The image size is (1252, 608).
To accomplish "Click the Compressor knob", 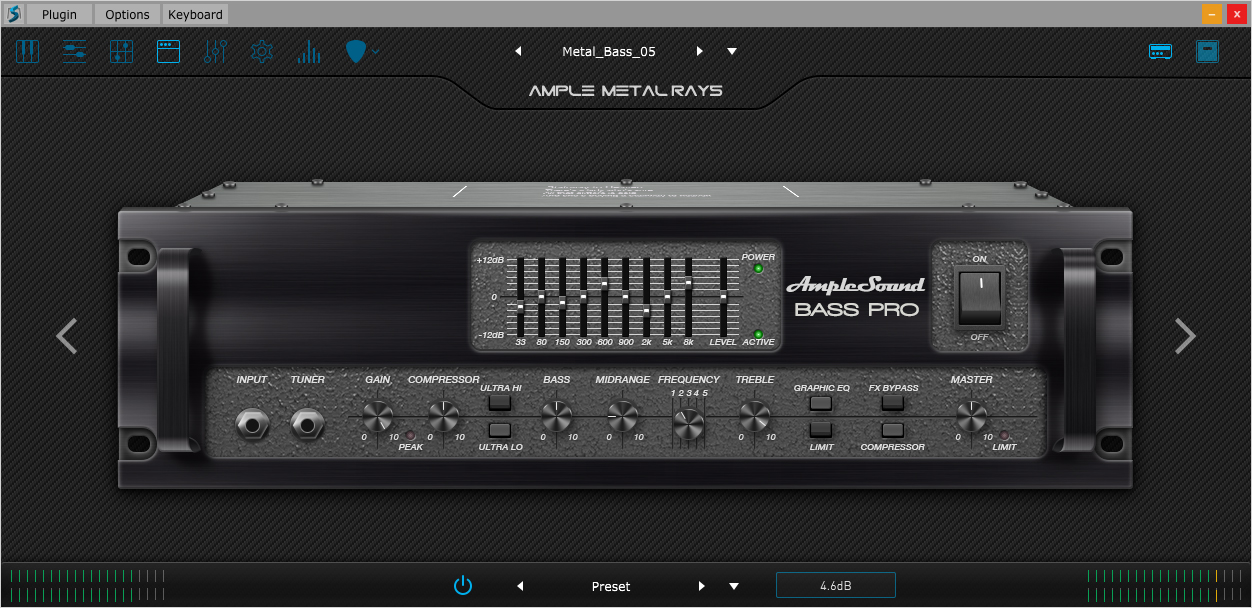I will coord(443,415).
